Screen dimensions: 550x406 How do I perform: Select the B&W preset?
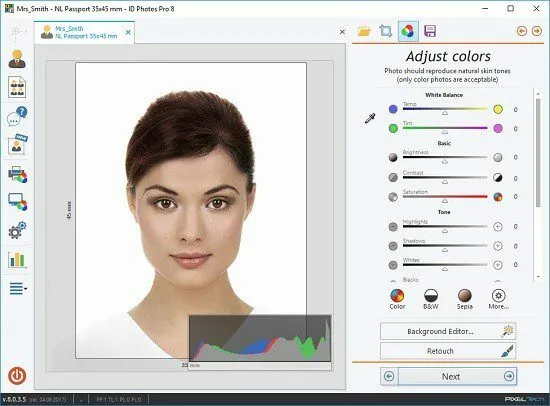431,299
